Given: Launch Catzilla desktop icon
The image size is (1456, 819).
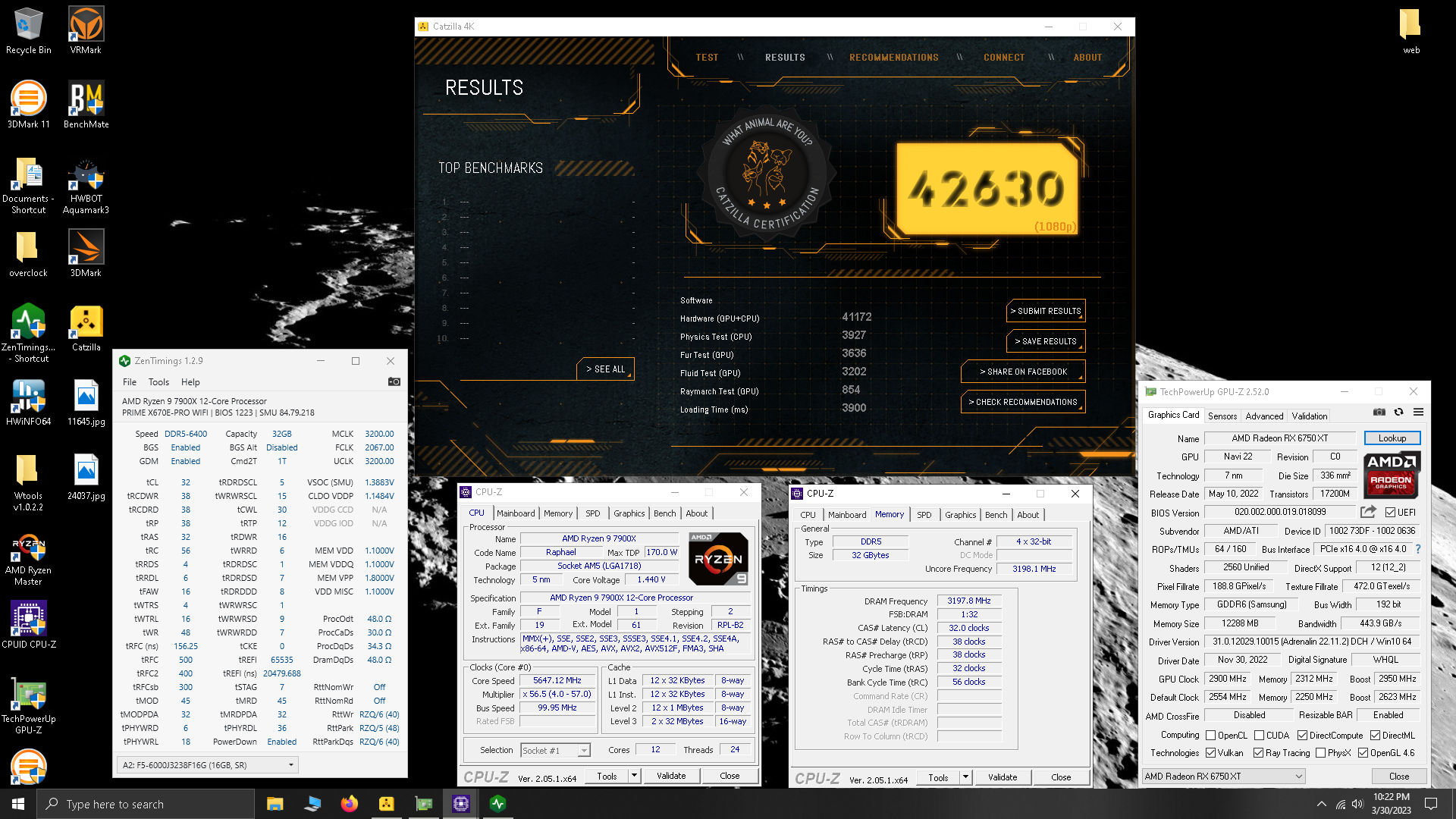Looking at the screenshot, I should [x=86, y=328].
